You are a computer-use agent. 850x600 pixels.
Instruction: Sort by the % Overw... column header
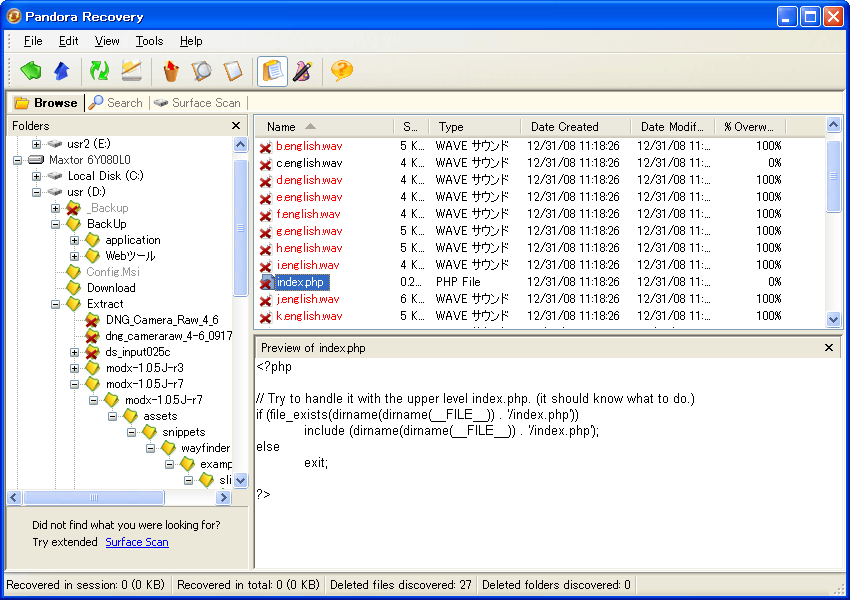750,127
